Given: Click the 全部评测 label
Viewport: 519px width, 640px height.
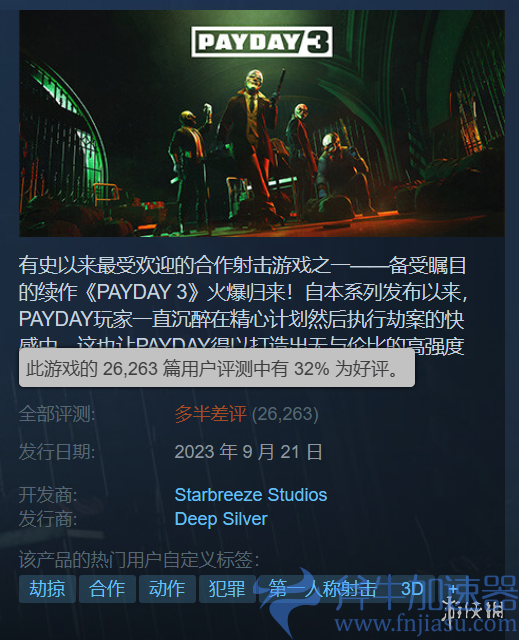Looking at the screenshot, I should click(57, 414).
